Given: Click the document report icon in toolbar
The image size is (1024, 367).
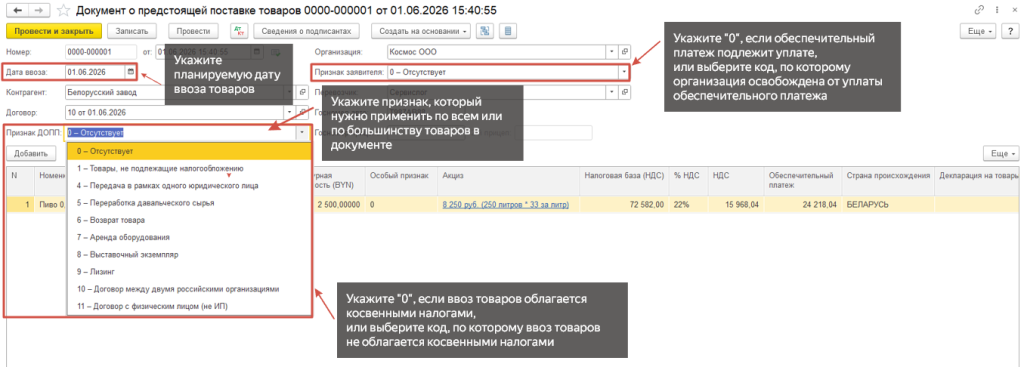Looking at the screenshot, I should tap(508, 31).
